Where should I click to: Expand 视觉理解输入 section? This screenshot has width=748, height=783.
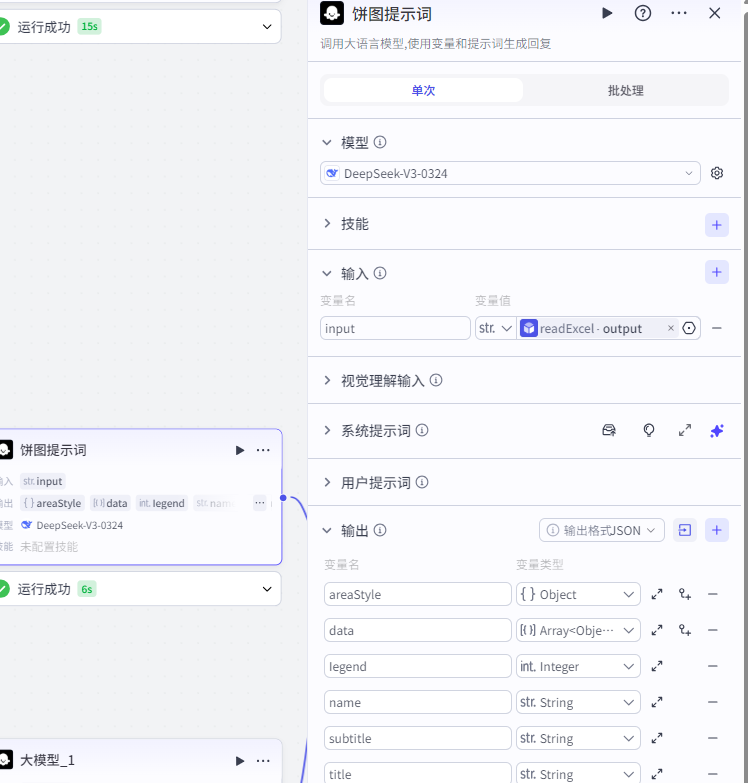pyautogui.click(x=327, y=381)
